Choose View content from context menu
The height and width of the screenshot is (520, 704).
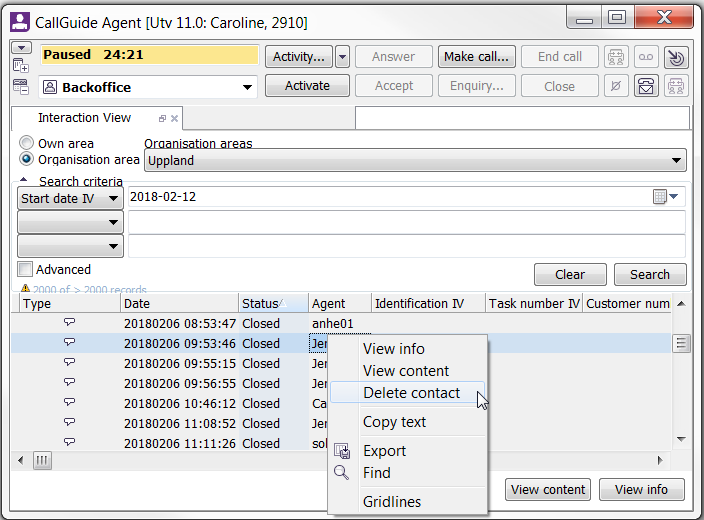(x=406, y=371)
